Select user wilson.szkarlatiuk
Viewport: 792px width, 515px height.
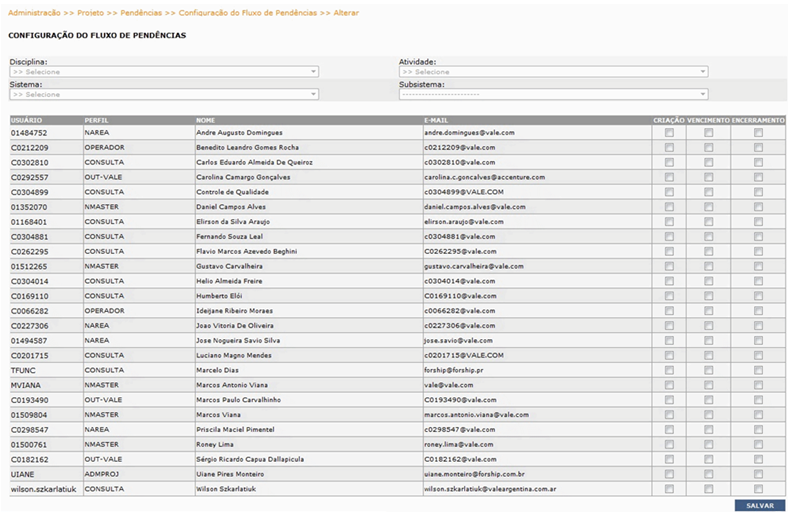pyautogui.click(x=43, y=489)
